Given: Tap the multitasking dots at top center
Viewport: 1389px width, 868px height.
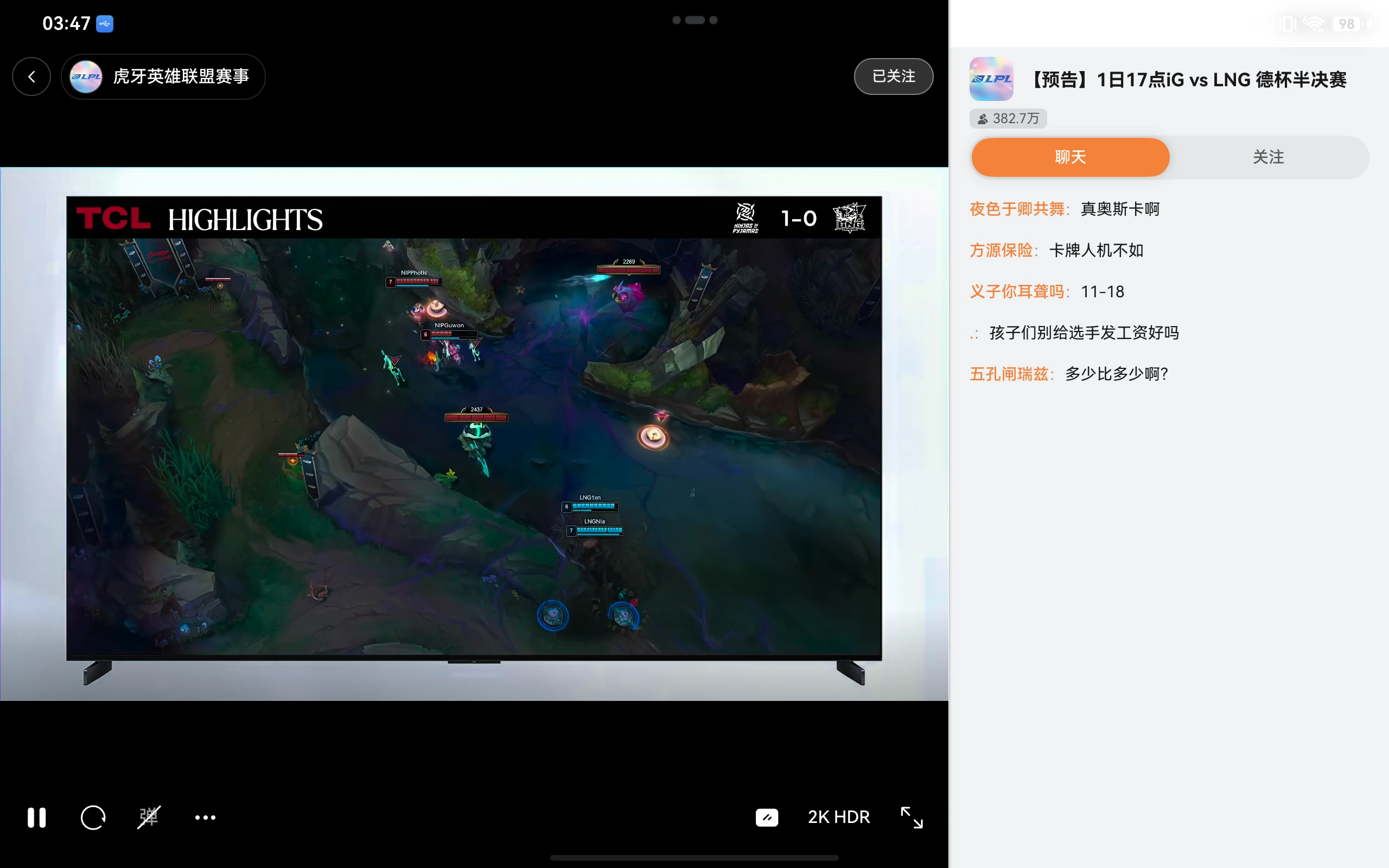Looking at the screenshot, I should pos(694,20).
